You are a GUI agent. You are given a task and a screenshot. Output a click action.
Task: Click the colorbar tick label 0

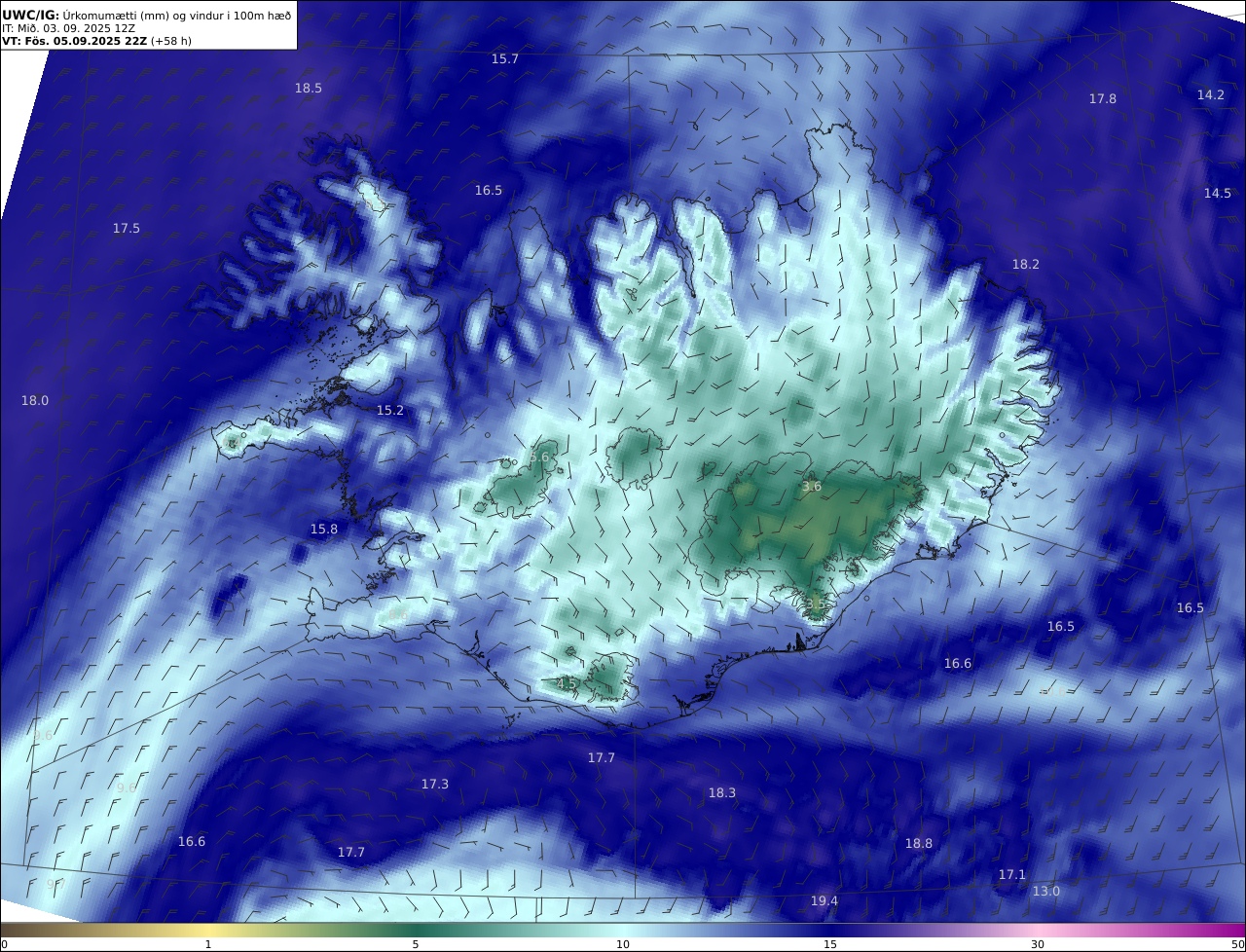coord(4,944)
